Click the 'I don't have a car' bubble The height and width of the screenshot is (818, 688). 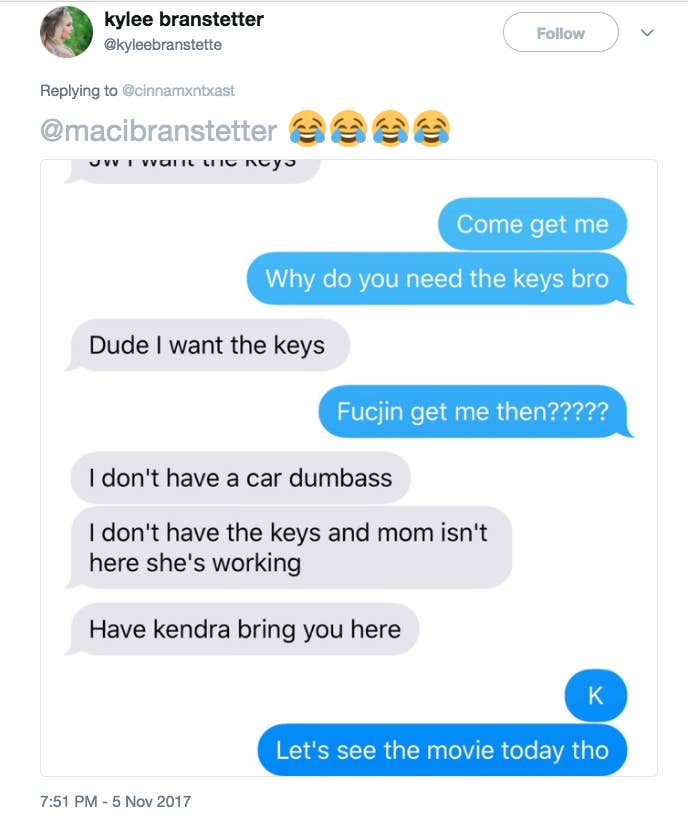click(240, 478)
